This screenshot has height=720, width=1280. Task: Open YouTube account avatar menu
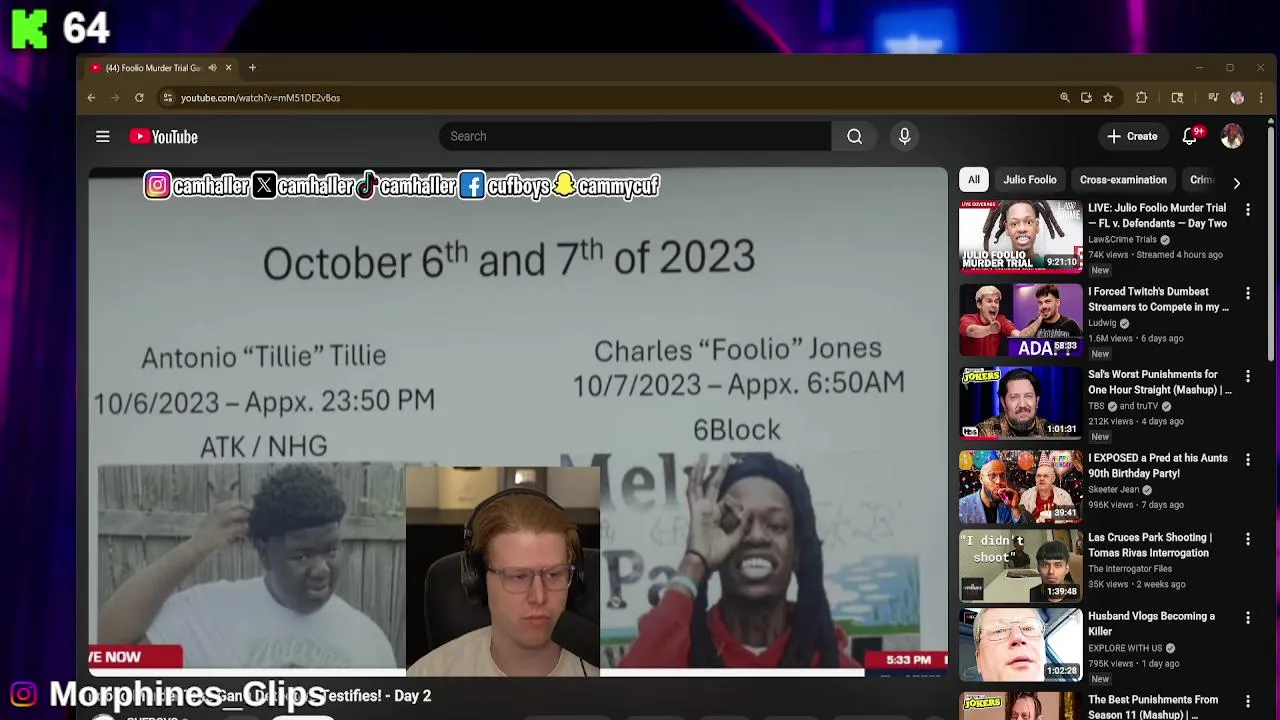tap(1232, 136)
